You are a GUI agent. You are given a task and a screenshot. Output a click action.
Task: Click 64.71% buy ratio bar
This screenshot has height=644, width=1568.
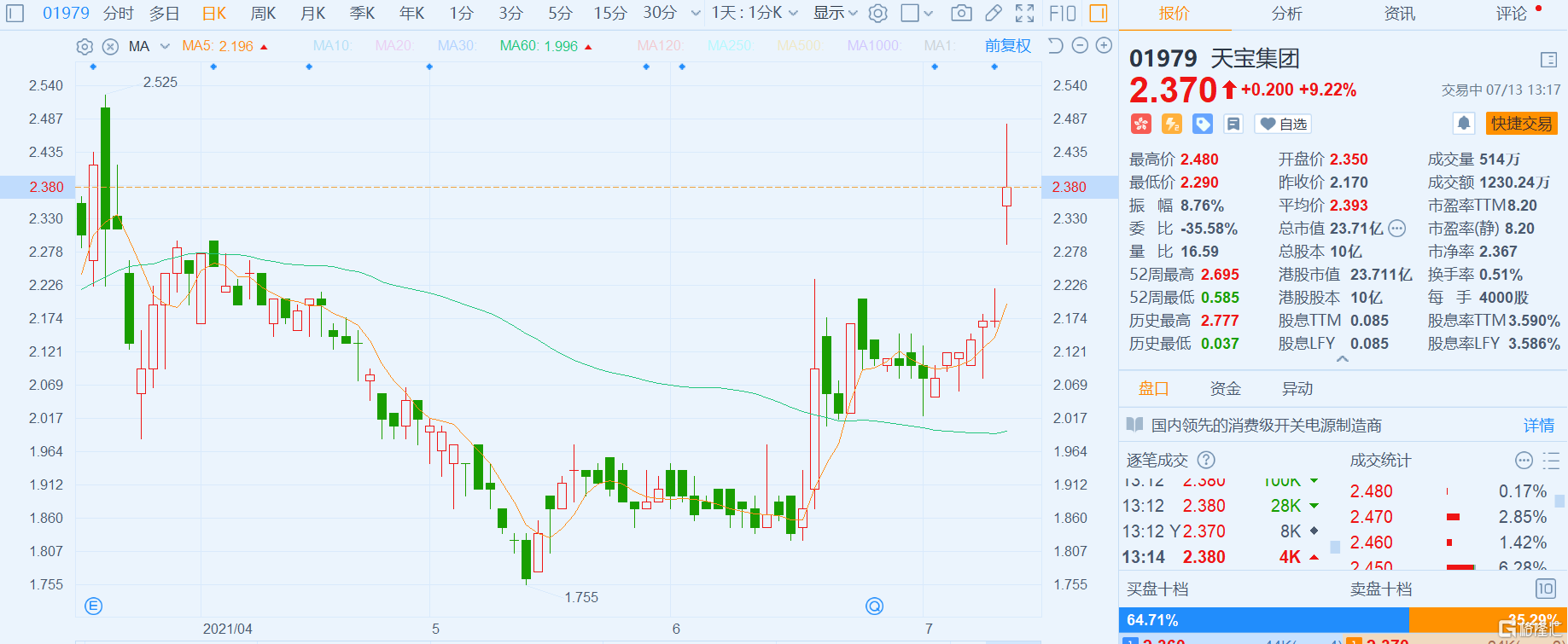tap(1264, 620)
